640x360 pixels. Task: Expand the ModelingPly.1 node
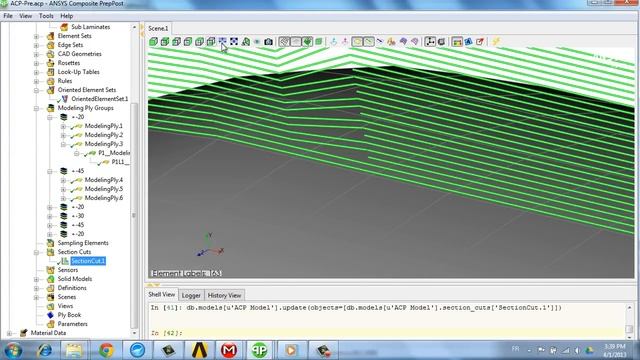pyautogui.click(x=63, y=126)
